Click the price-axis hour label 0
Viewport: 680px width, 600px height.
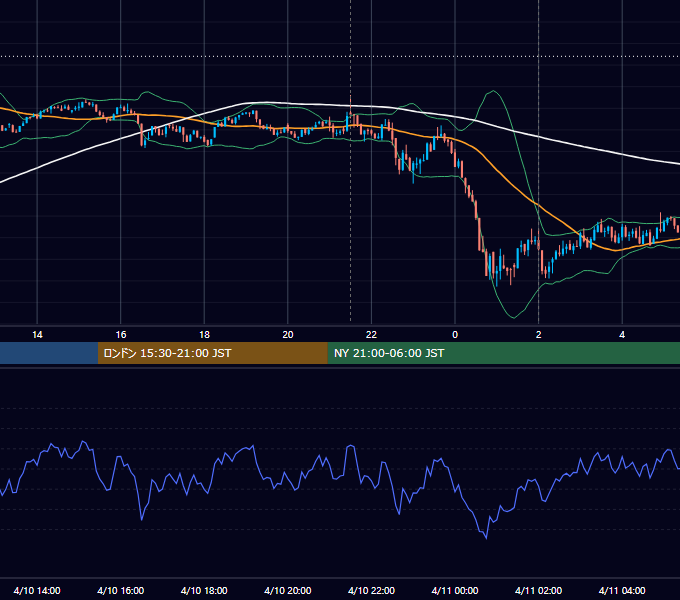[x=455, y=335]
